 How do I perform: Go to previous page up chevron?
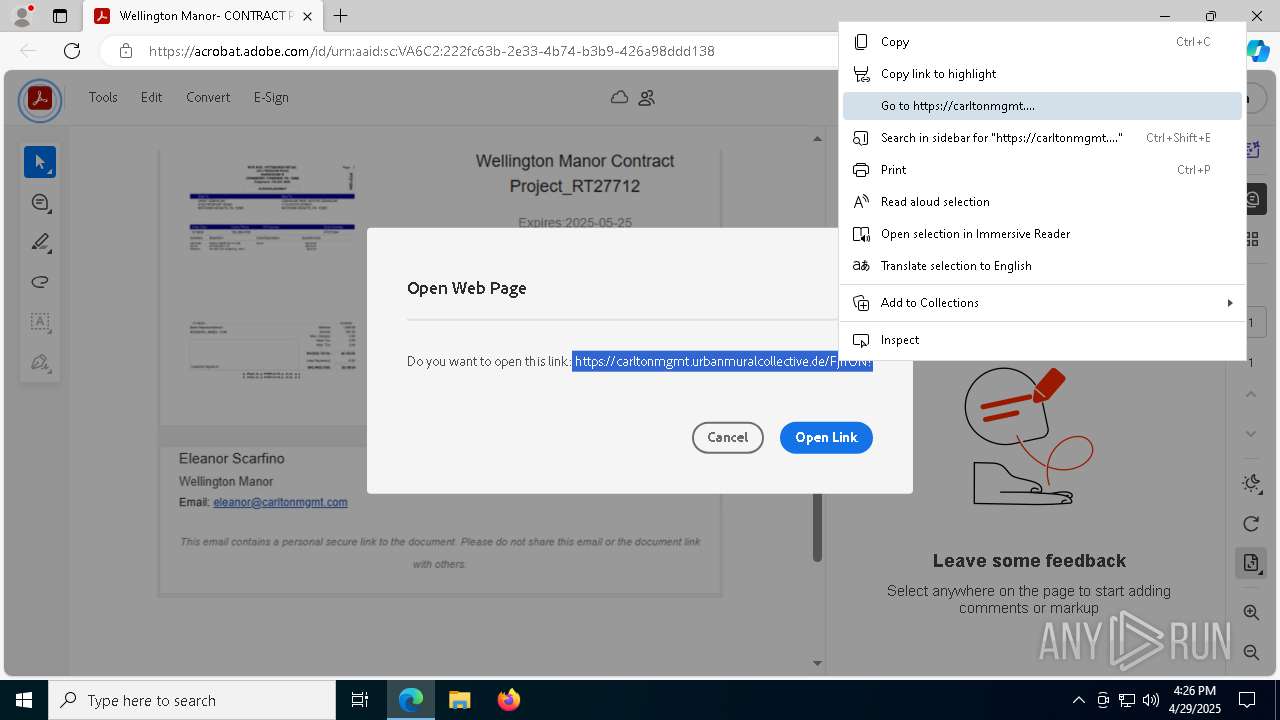1251,394
